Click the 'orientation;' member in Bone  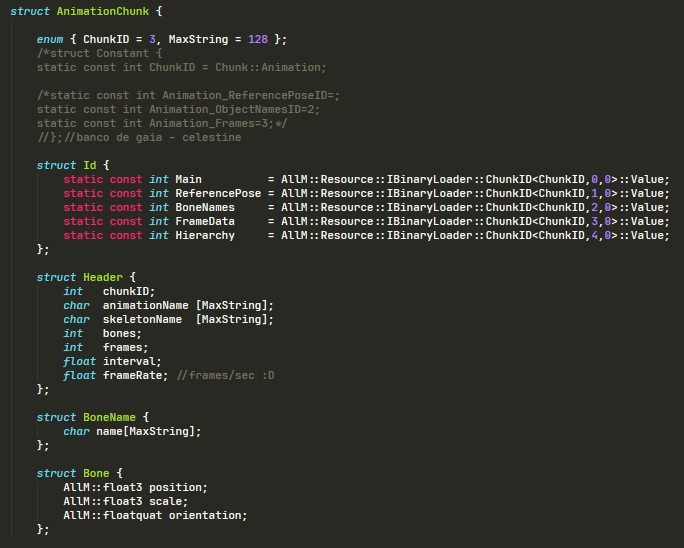[208, 514]
